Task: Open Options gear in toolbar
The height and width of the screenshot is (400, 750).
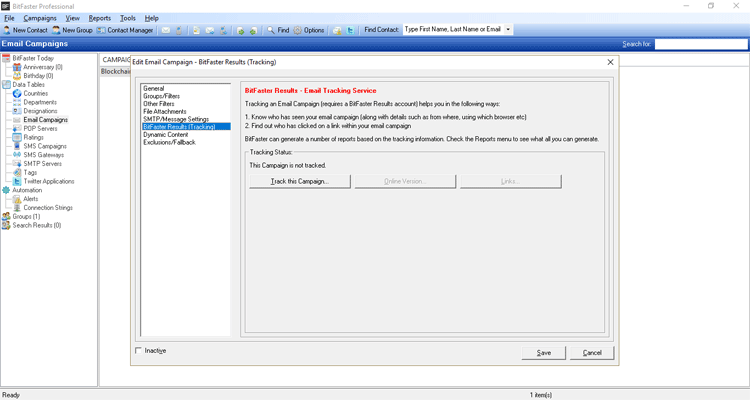Action: [x=298, y=30]
